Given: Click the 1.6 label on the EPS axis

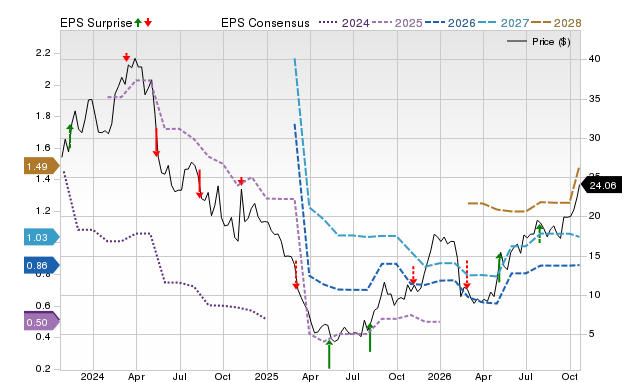Looking at the screenshot, I should 43,148.
